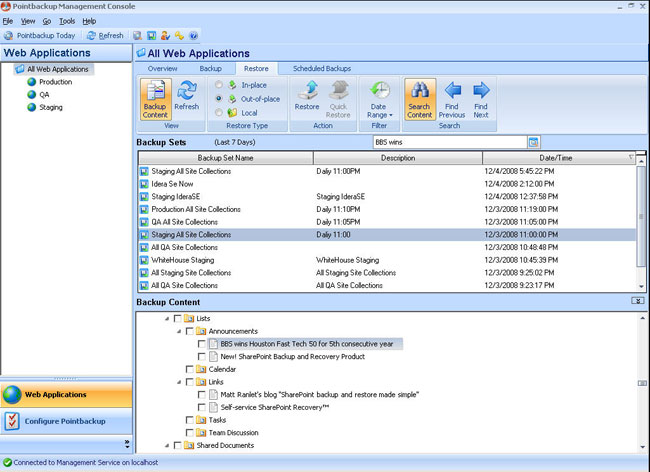Image resolution: width=650 pixels, height=472 pixels.
Task: Open the Tools menu
Action: pyautogui.click(x=67, y=21)
